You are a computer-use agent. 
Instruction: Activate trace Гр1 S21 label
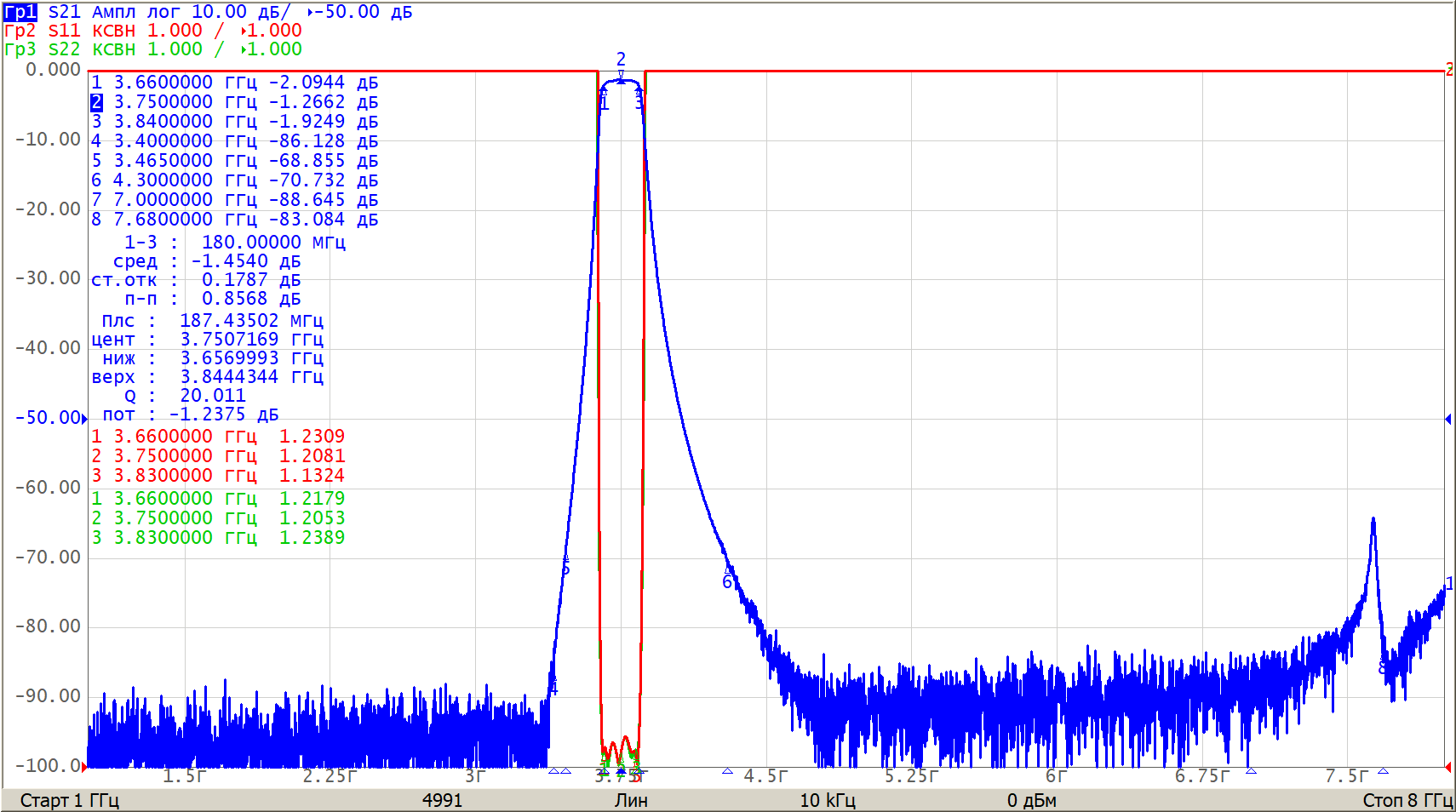click(20, 12)
